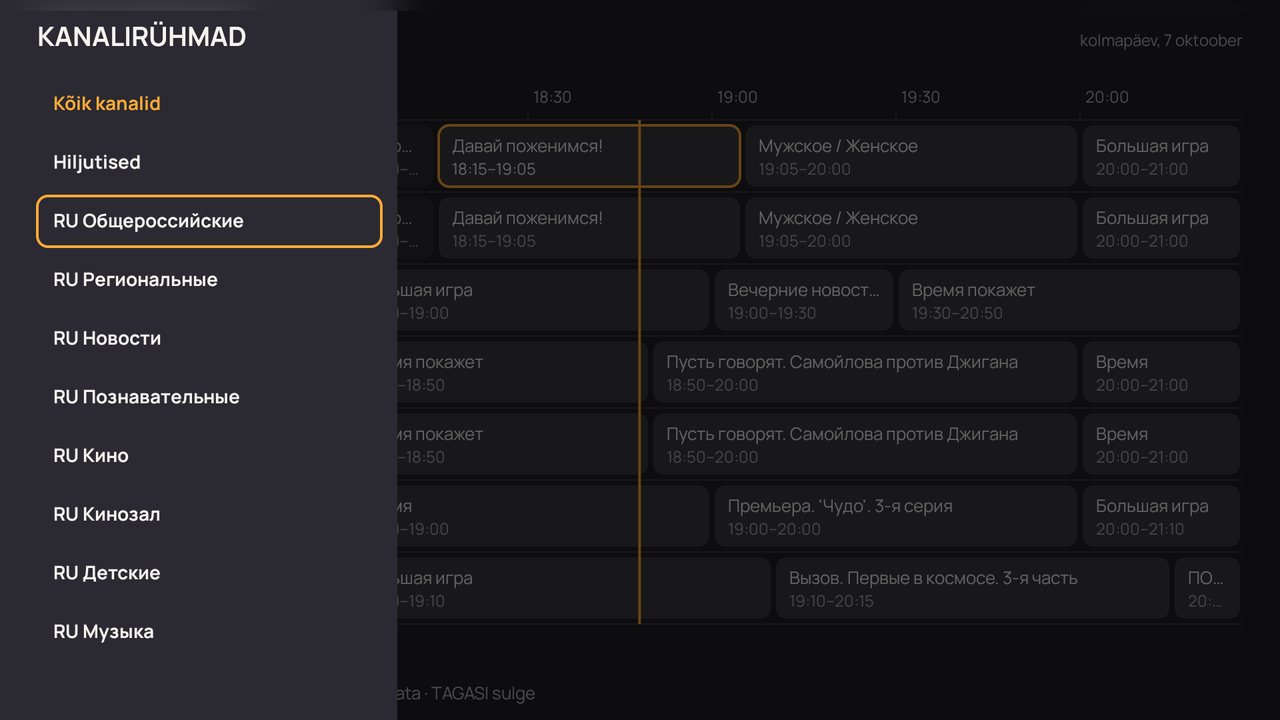The height and width of the screenshot is (720, 1280).
Task: Choose the RU Общероссийские group
Action: pos(208,221)
